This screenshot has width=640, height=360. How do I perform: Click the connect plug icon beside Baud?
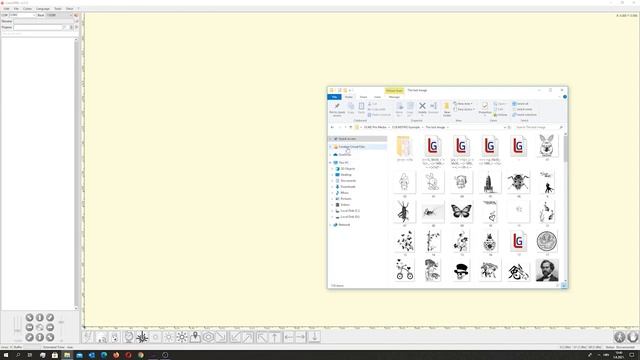(x=76, y=15)
